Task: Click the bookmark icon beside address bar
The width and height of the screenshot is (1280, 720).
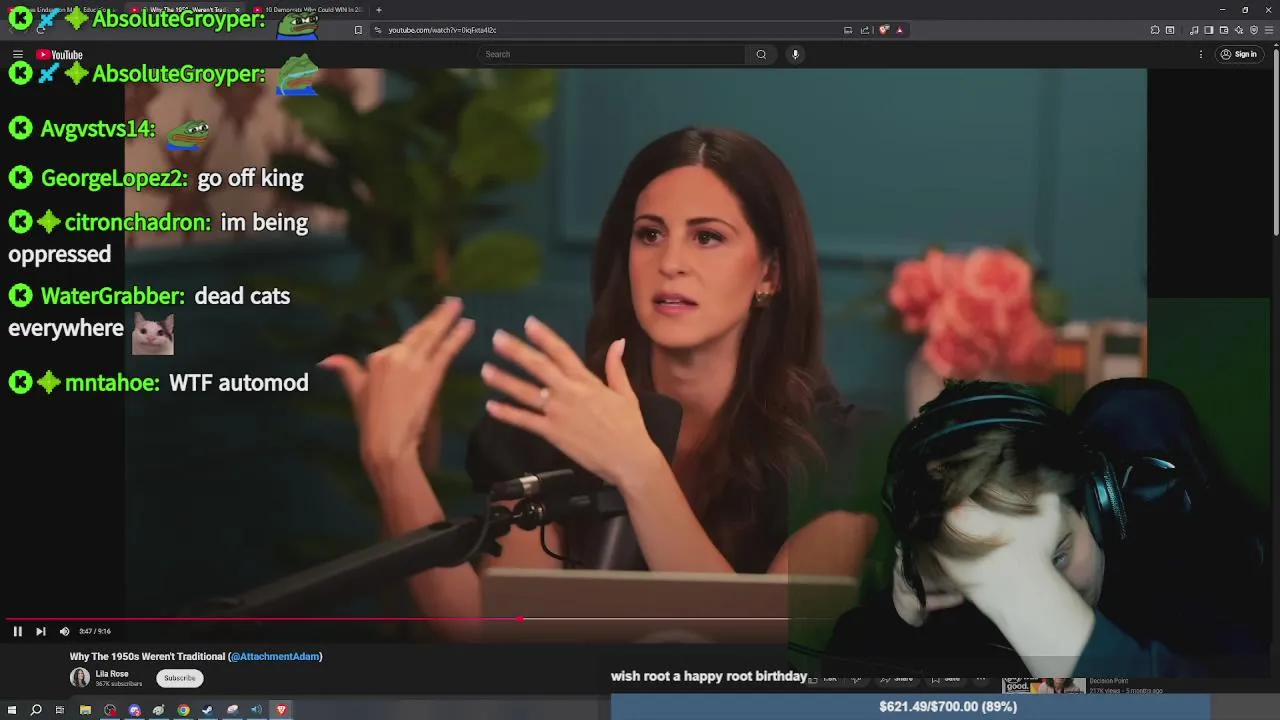Action: (x=358, y=30)
